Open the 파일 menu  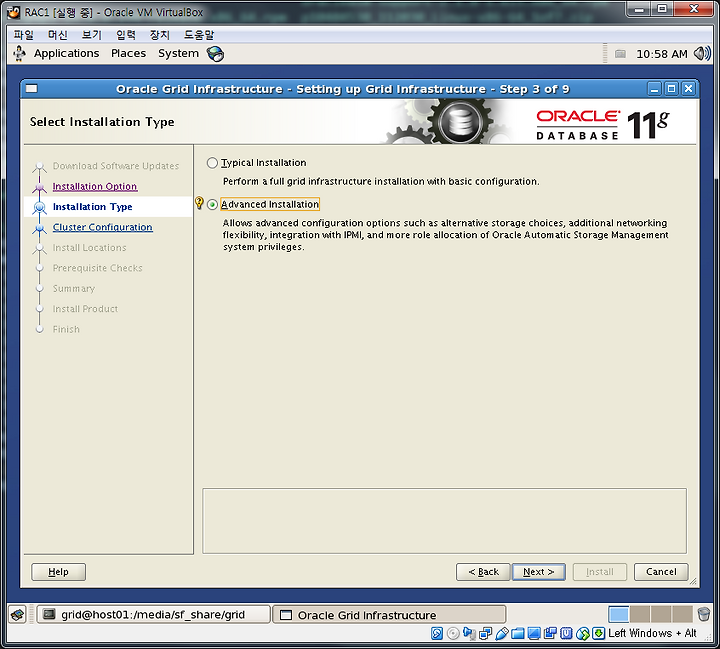tap(23, 34)
